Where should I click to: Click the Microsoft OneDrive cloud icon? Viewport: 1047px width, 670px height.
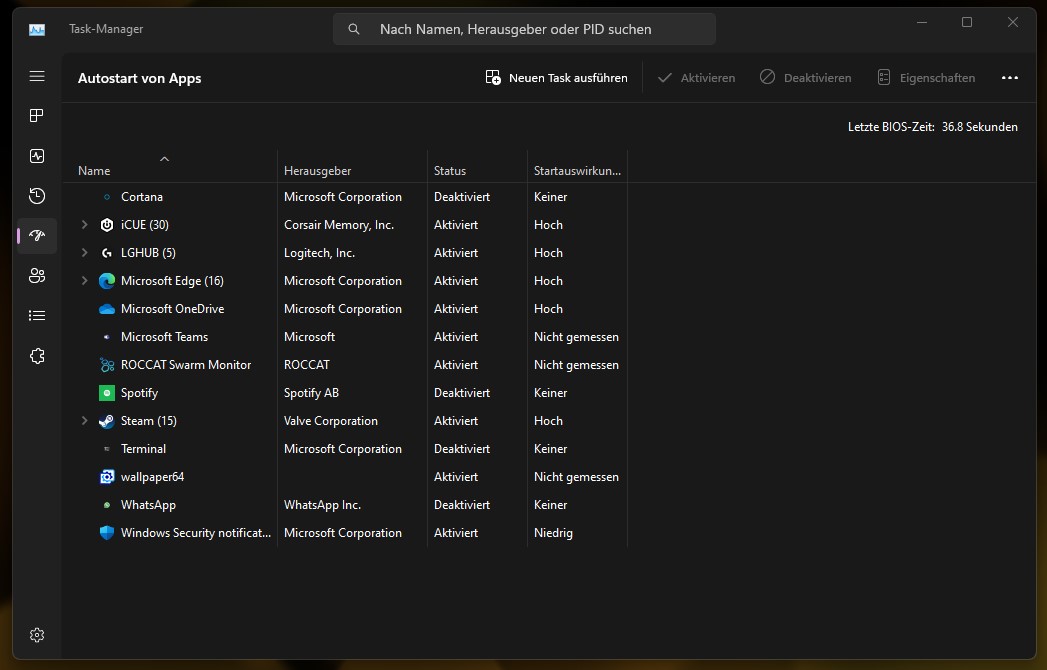tap(107, 309)
